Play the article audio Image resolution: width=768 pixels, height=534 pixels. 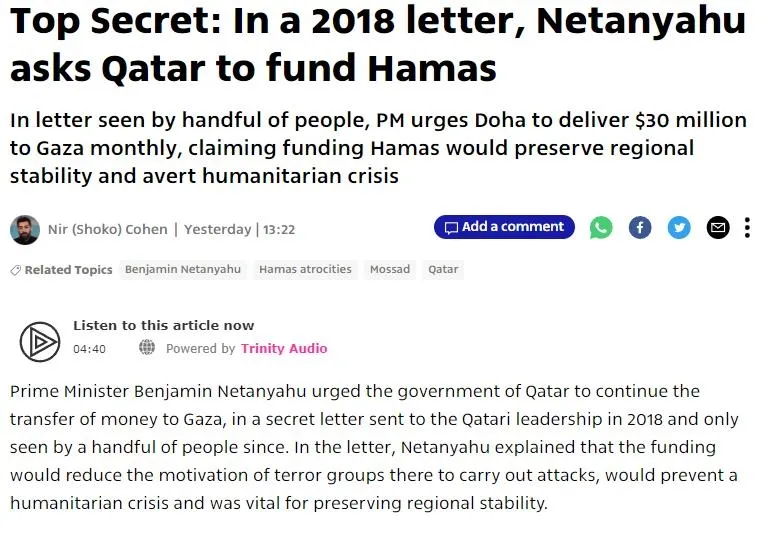pos(39,342)
